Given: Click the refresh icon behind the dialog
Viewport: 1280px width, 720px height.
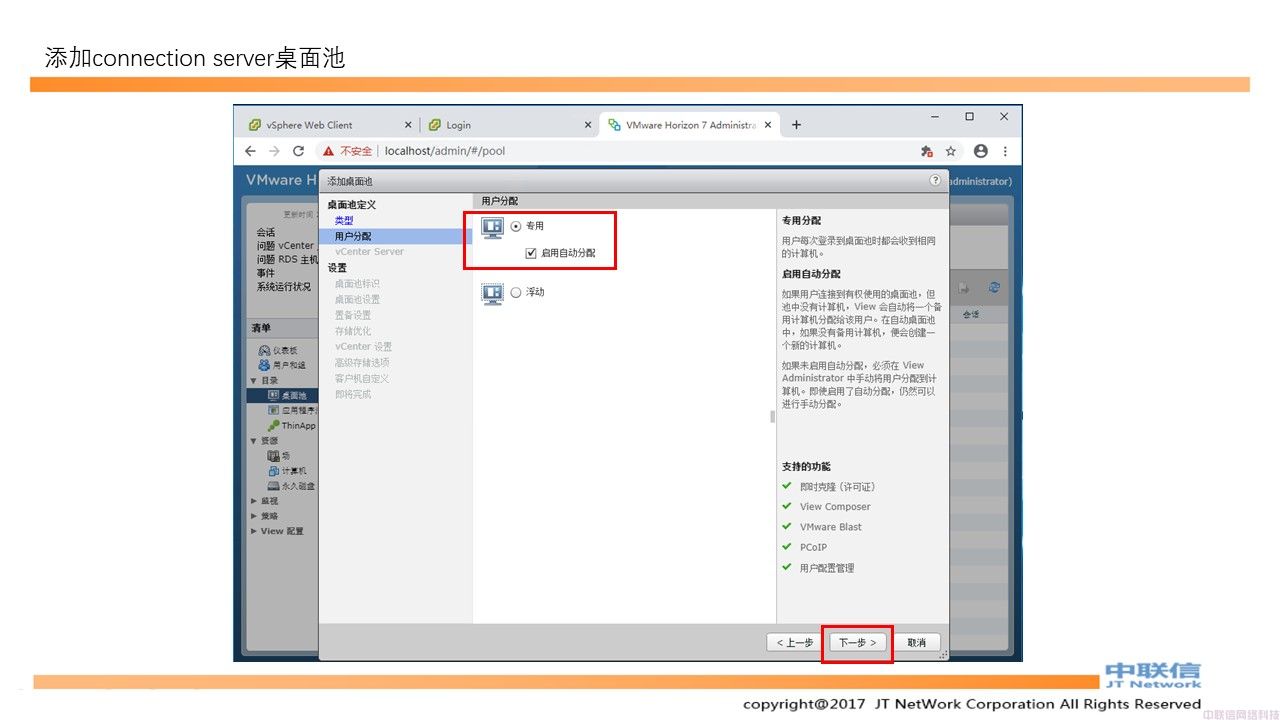Looking at the screenshot, I should coord(994,287).
